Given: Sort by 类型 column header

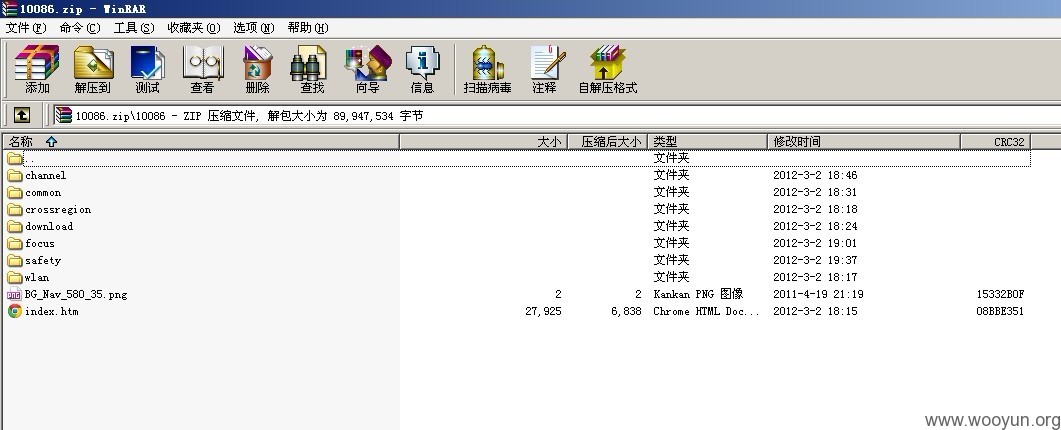Looking at the screenshot, I should pyautogui.click(x=708, y=142).
